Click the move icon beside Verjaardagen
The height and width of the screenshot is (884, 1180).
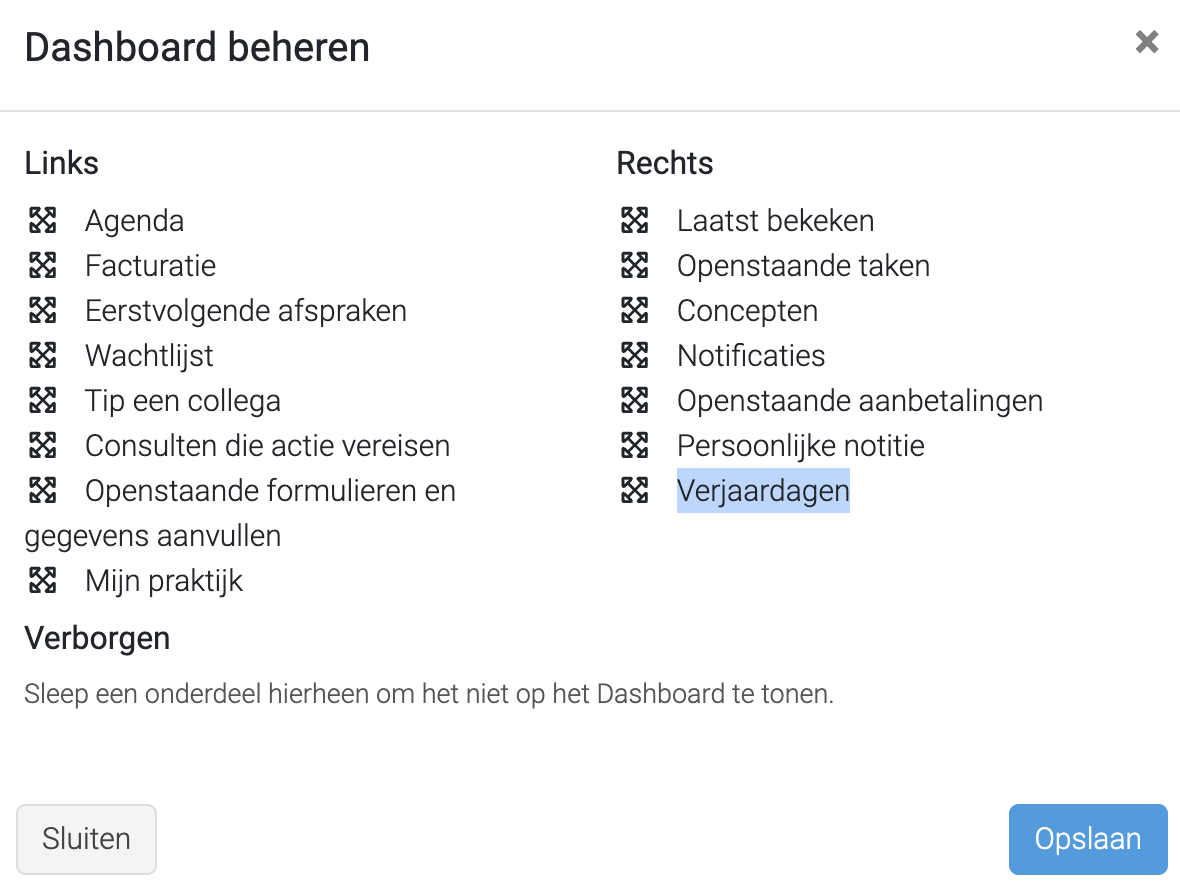pos(634,491)
